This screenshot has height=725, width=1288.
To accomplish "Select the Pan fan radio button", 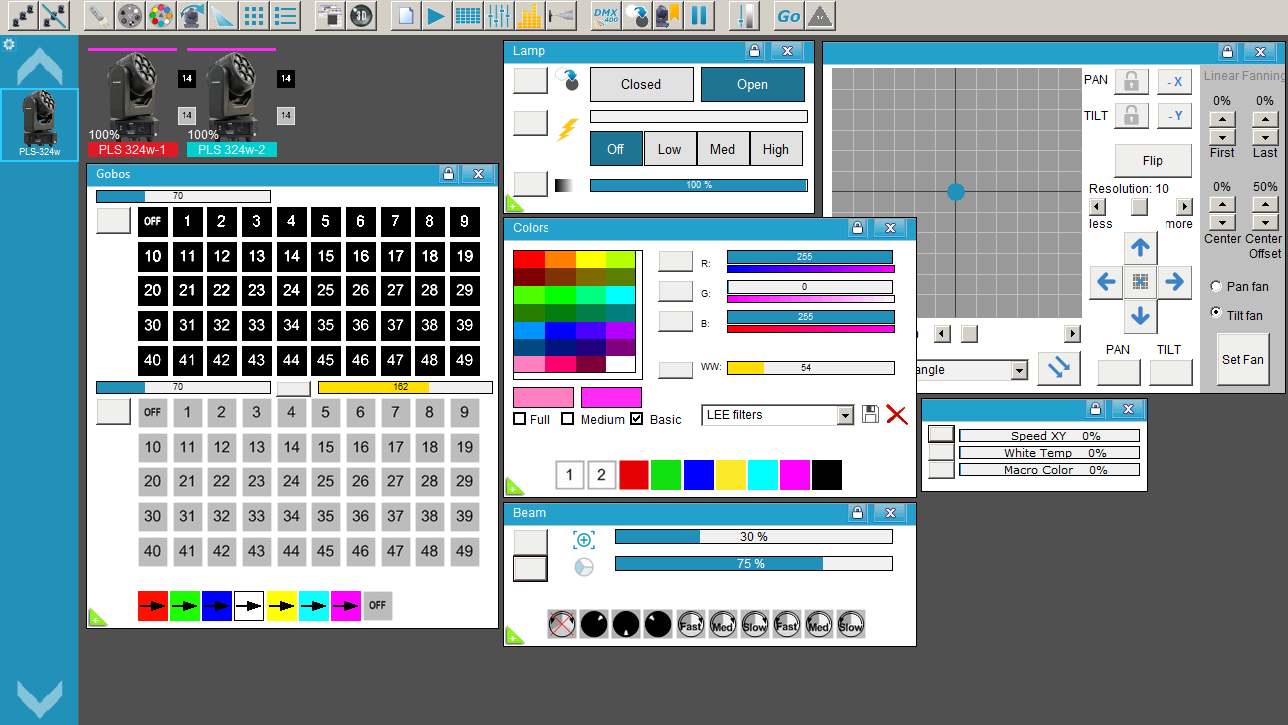I will click(x=1216, y=286).
